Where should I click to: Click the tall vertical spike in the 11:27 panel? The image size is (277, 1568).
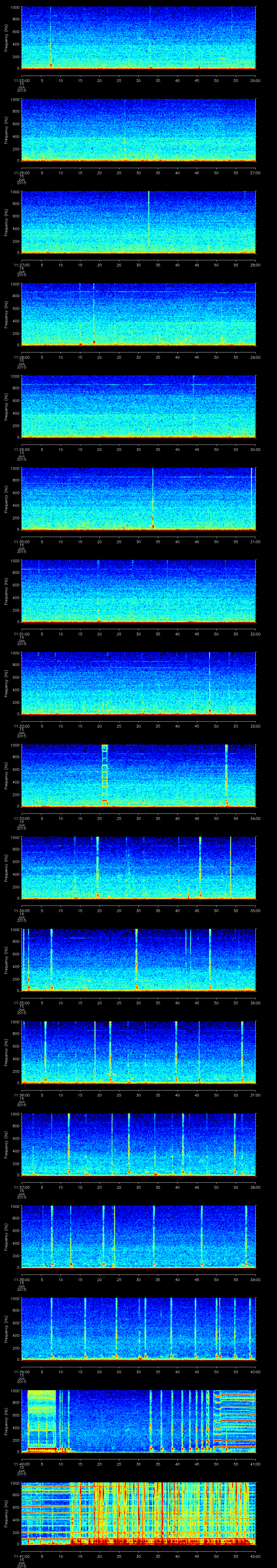(149, 219)
